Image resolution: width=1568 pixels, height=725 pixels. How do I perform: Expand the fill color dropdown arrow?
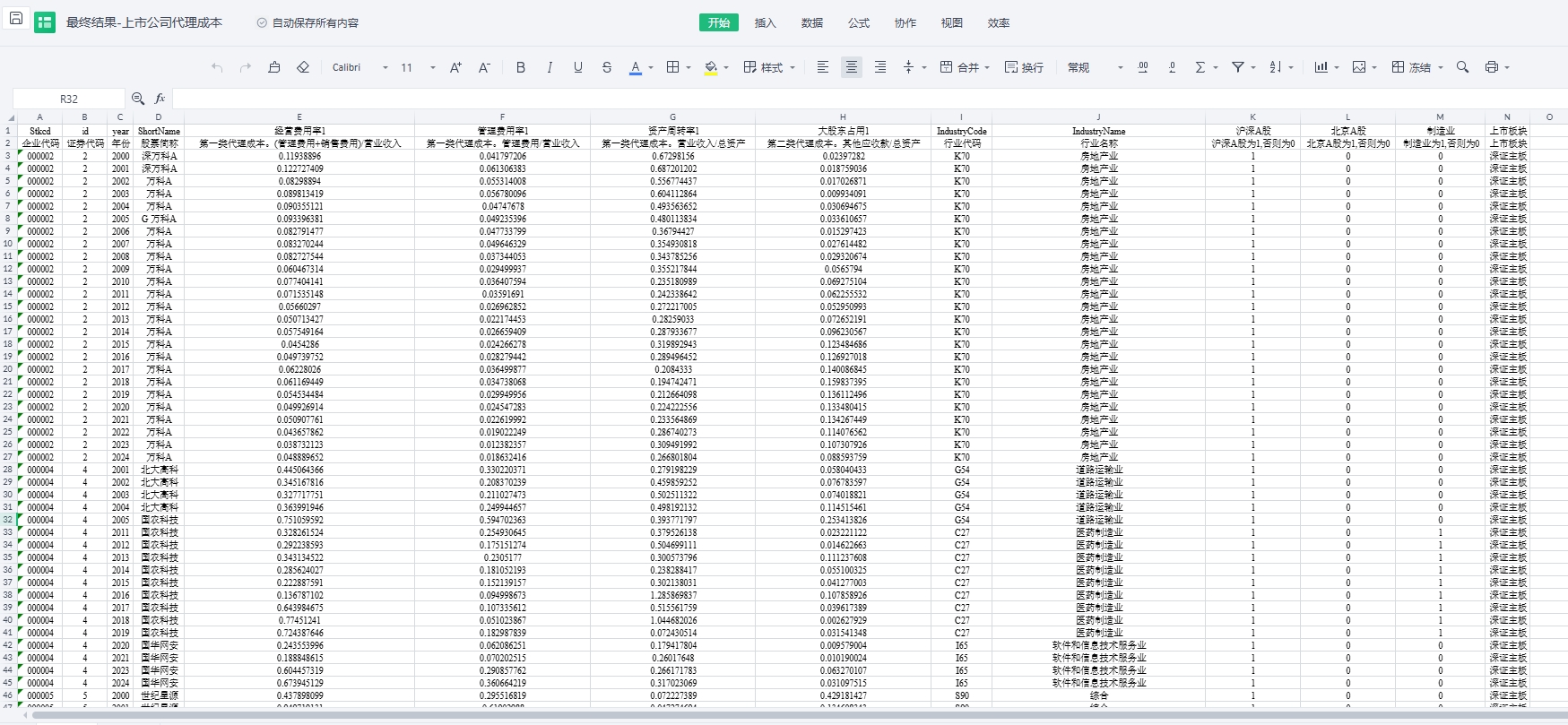tap(726, 67)
